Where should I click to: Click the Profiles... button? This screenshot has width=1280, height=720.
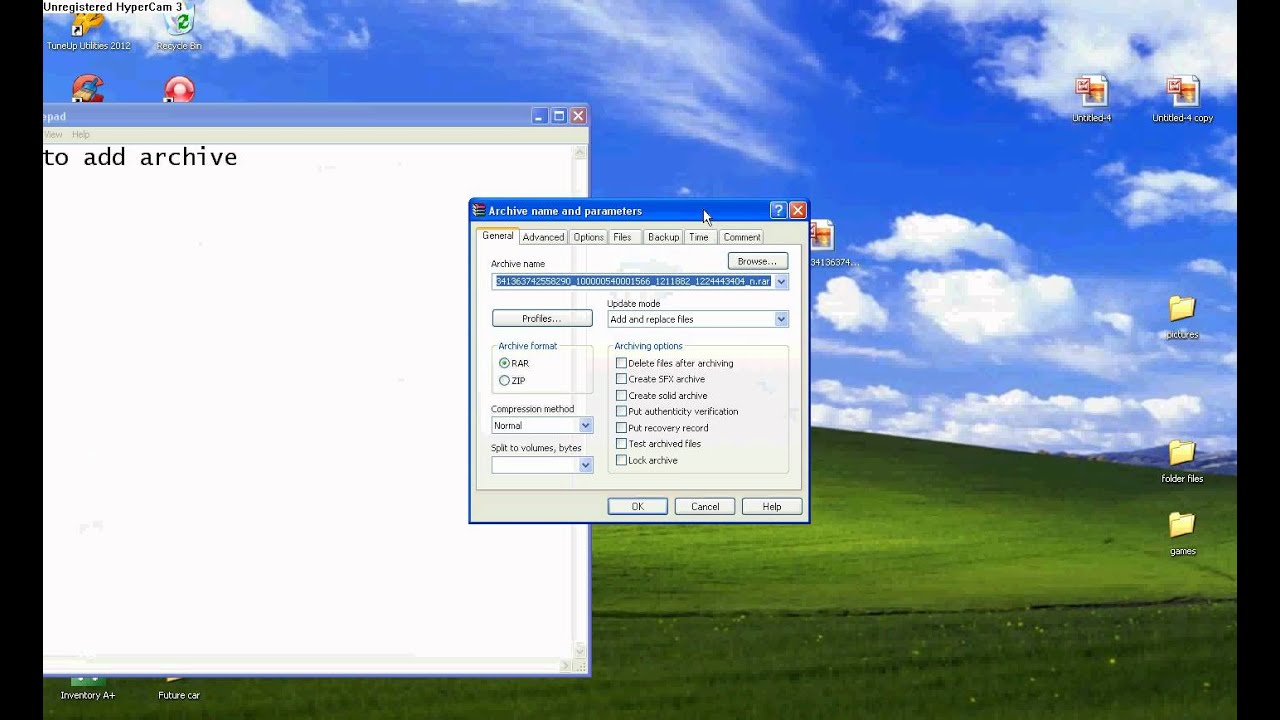pyautogui.click(x=541, y=318)
